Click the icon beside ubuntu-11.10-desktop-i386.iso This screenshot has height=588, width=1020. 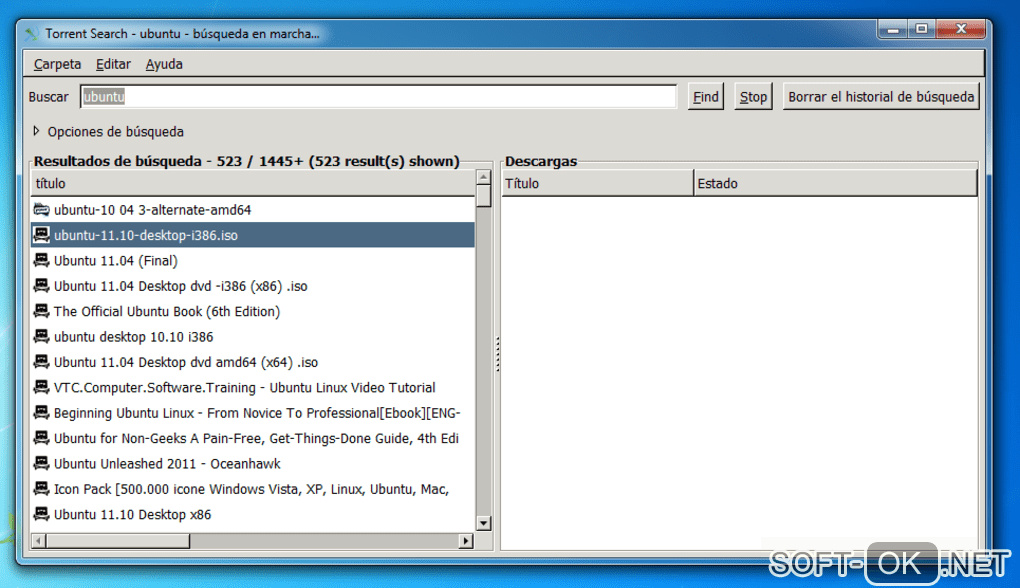click(x=41, y=235)
